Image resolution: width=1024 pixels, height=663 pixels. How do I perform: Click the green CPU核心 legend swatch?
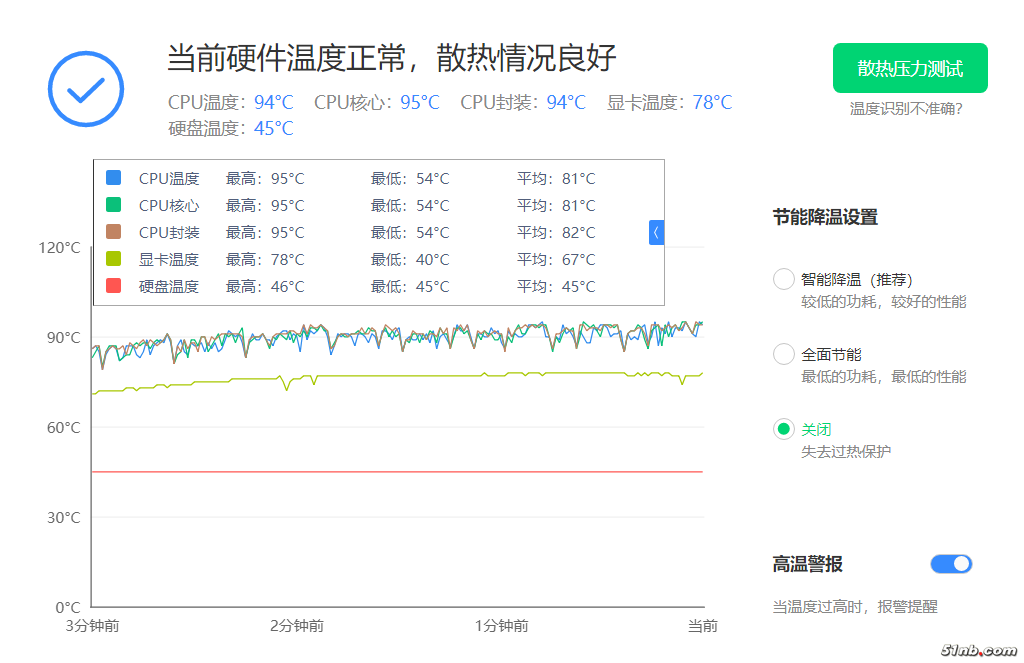pos(113,205)
